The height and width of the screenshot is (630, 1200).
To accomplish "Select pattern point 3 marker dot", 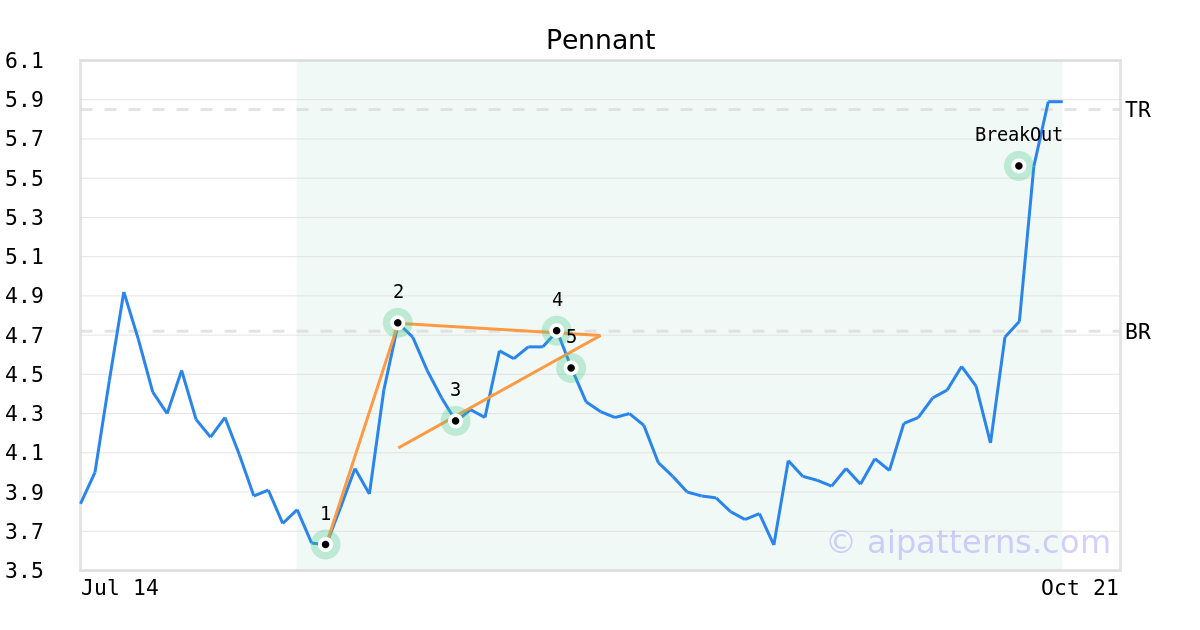I will [455, 421].
